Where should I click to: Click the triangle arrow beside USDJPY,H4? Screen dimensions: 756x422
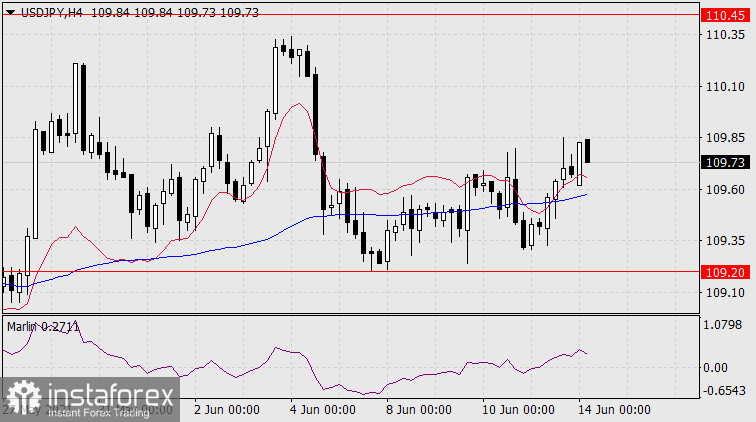pos(9,12)
